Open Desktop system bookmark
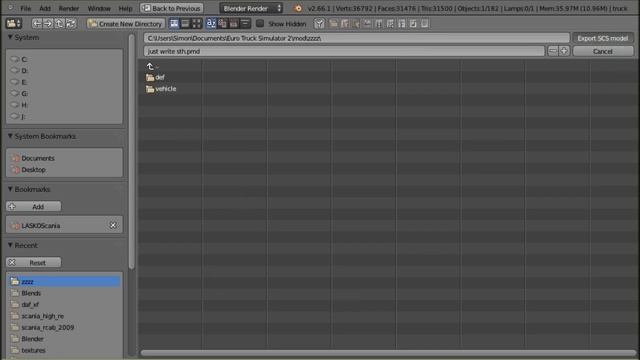The height and width of the screenshot is (360, 640). pyautogui.click(x=64, y=169)
